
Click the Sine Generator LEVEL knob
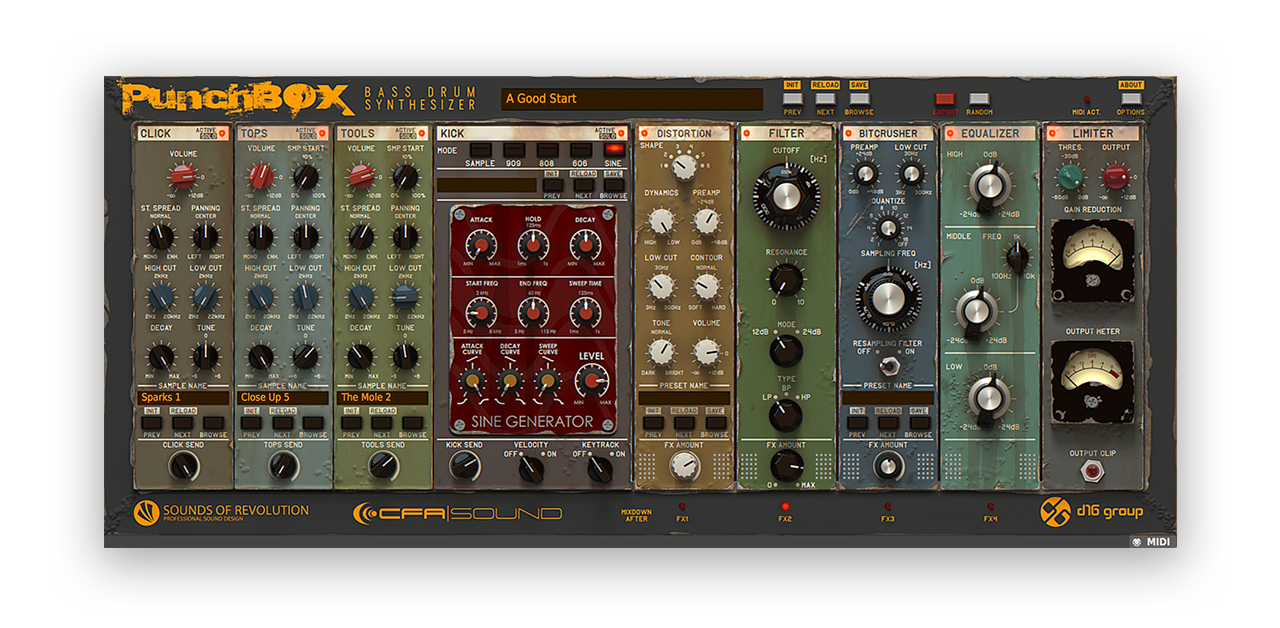592,380
